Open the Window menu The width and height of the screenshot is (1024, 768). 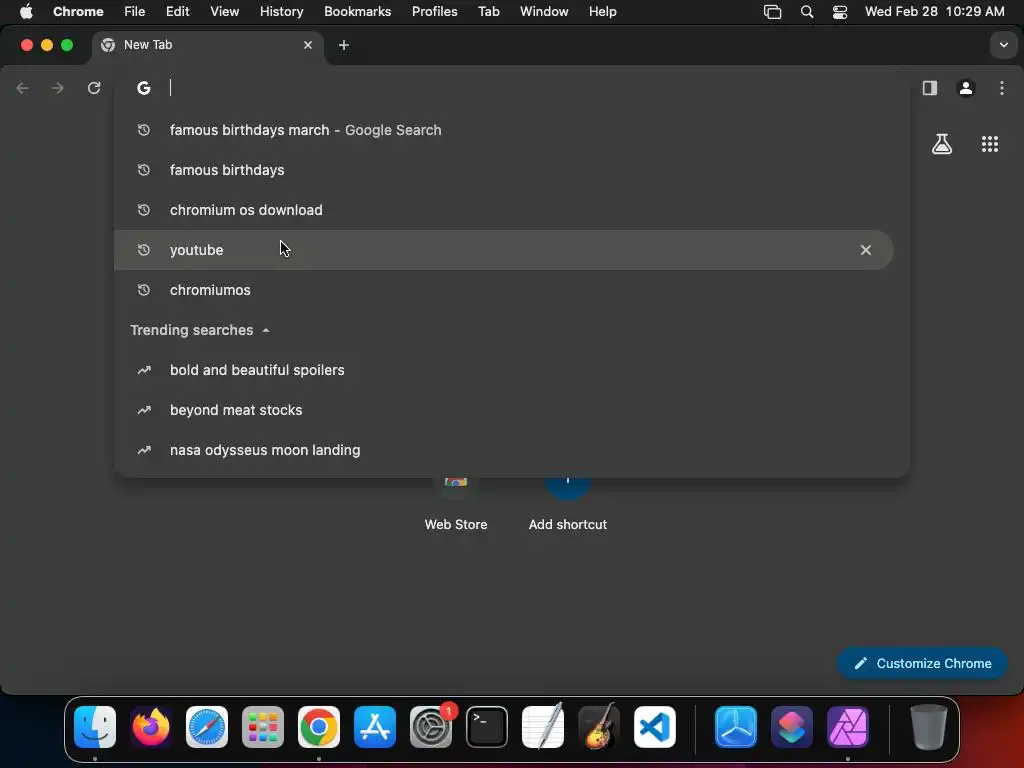click(x=544, y=11)
